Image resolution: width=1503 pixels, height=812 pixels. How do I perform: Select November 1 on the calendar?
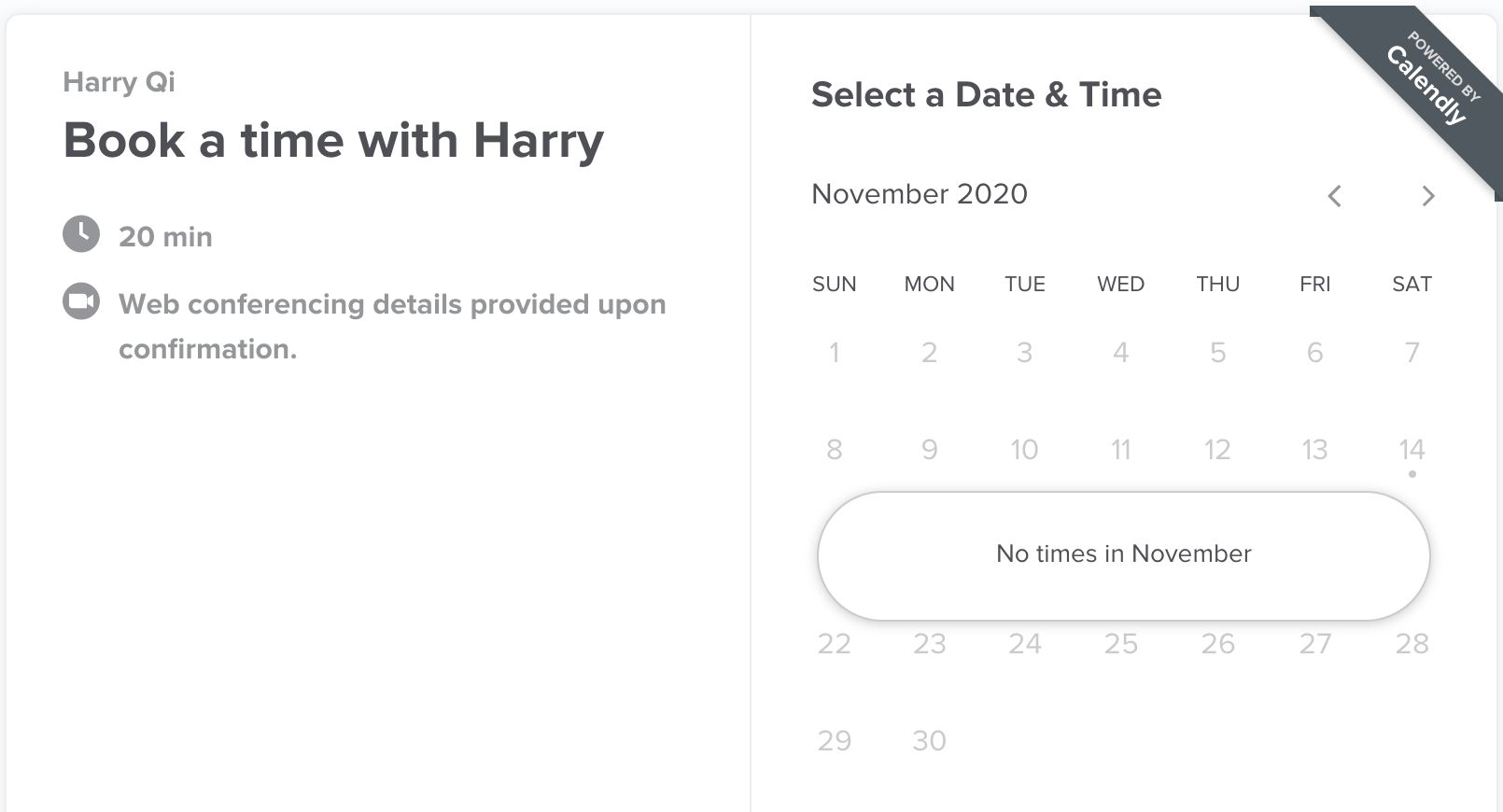[x=835, y=352]
